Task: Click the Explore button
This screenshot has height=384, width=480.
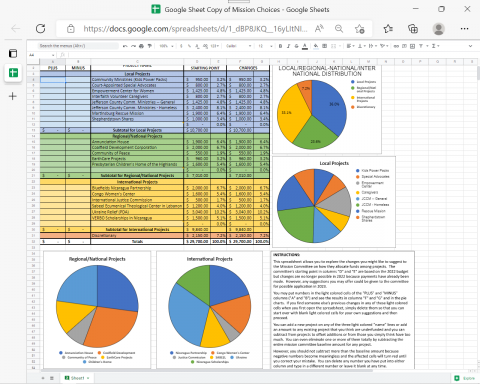Action: 465,378
